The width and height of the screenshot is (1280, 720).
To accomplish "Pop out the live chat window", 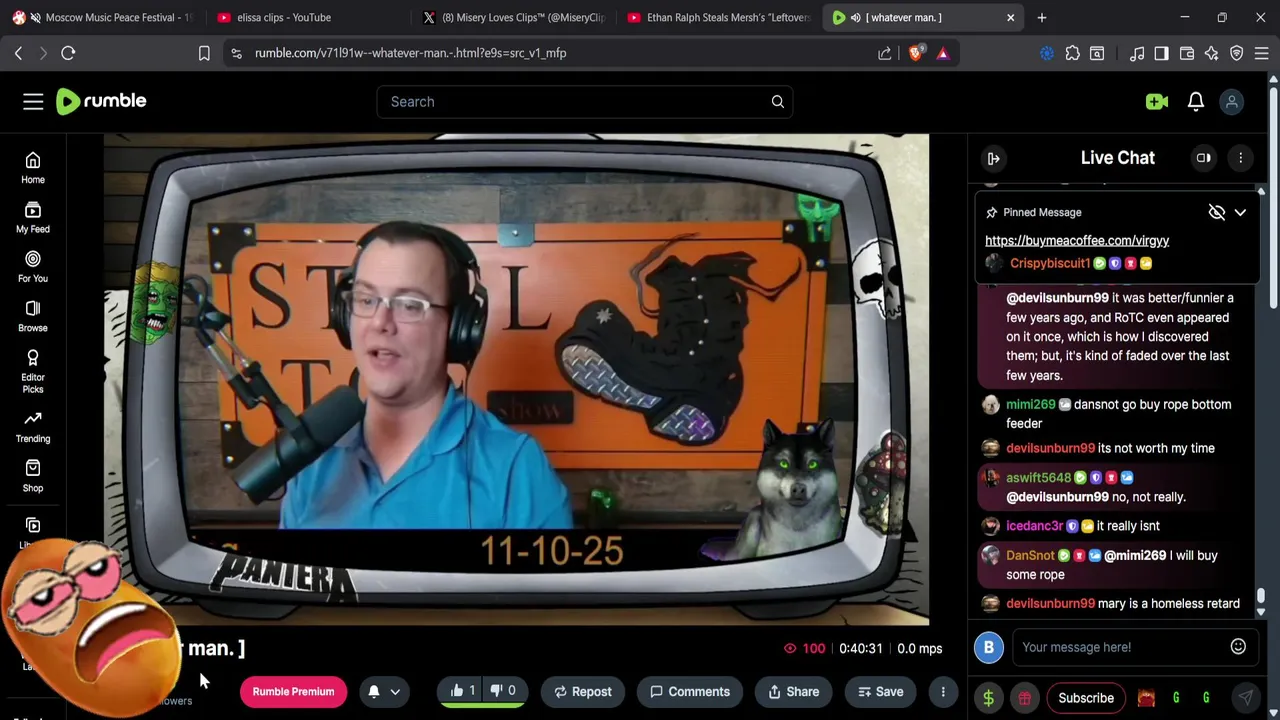I will click(1204, 158).
